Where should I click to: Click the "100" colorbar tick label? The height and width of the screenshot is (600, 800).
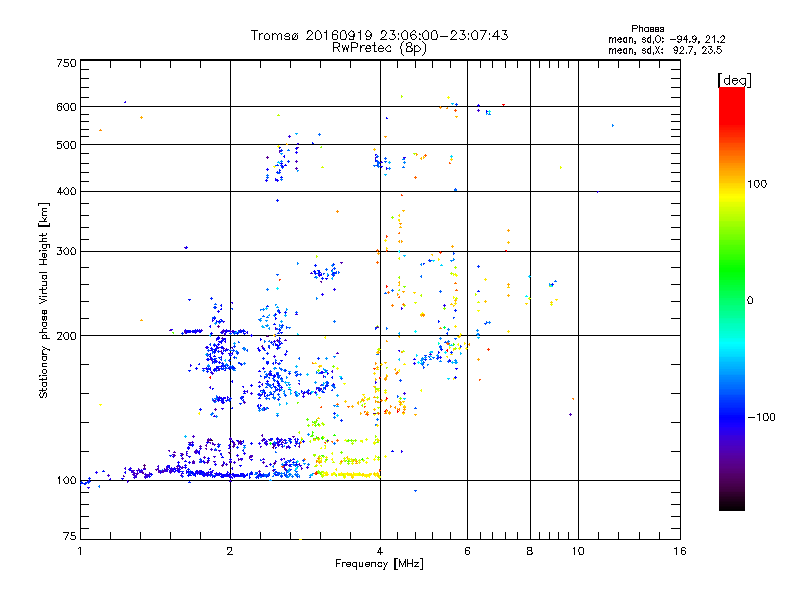(757, 184)
